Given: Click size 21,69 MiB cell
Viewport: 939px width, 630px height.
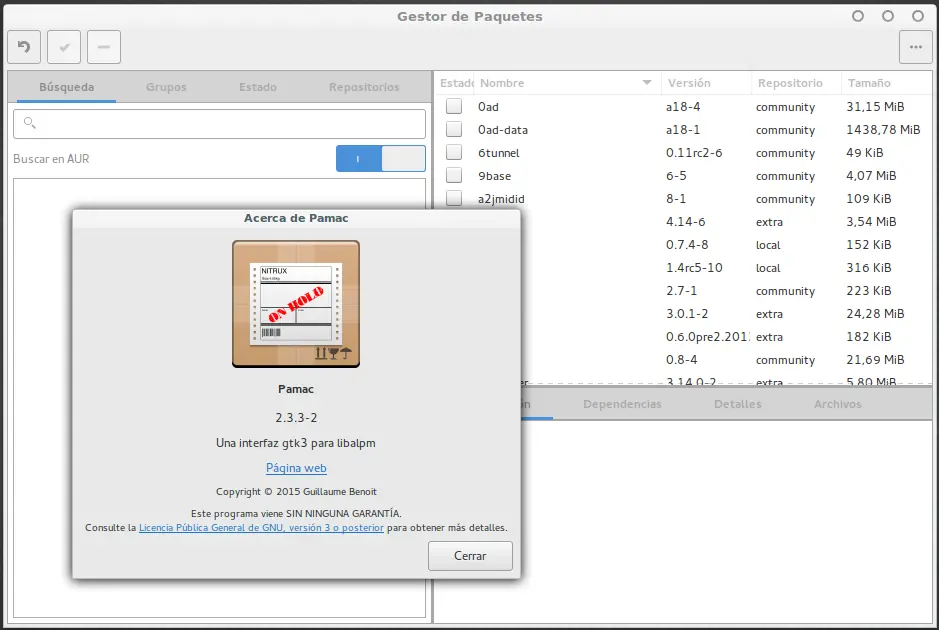Looking at the screenshot, I should pyautogui.click(x=875, y=360).
